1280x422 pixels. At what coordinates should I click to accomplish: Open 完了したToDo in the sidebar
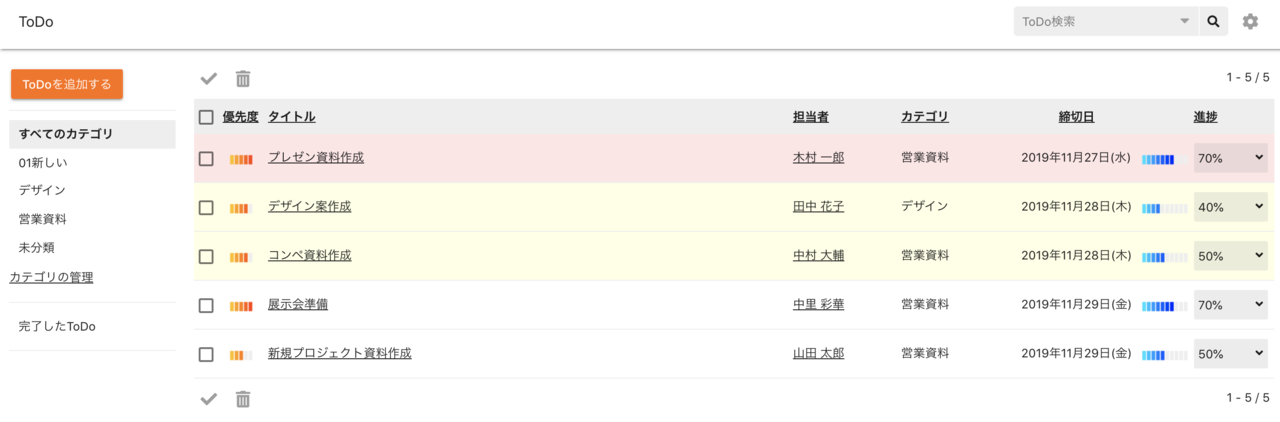[x=57, y=326]
